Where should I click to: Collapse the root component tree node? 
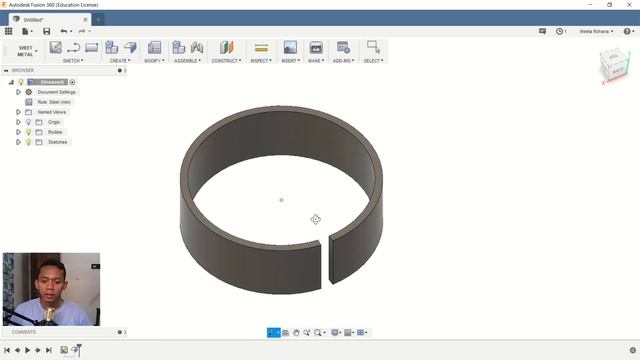pyautogui.click(x=11, y=82)
